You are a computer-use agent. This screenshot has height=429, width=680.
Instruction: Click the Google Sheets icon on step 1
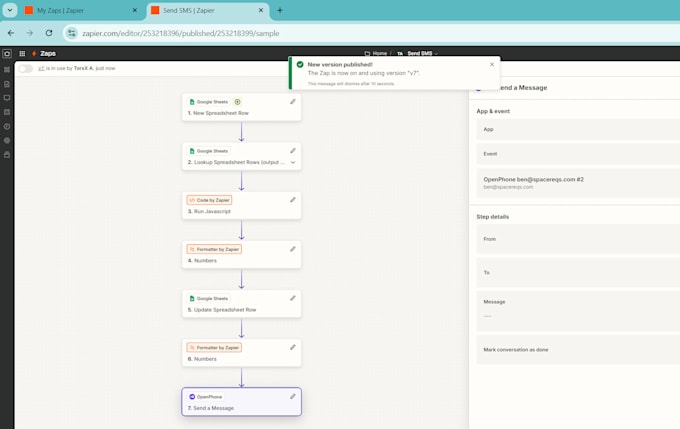coord(192,102)
